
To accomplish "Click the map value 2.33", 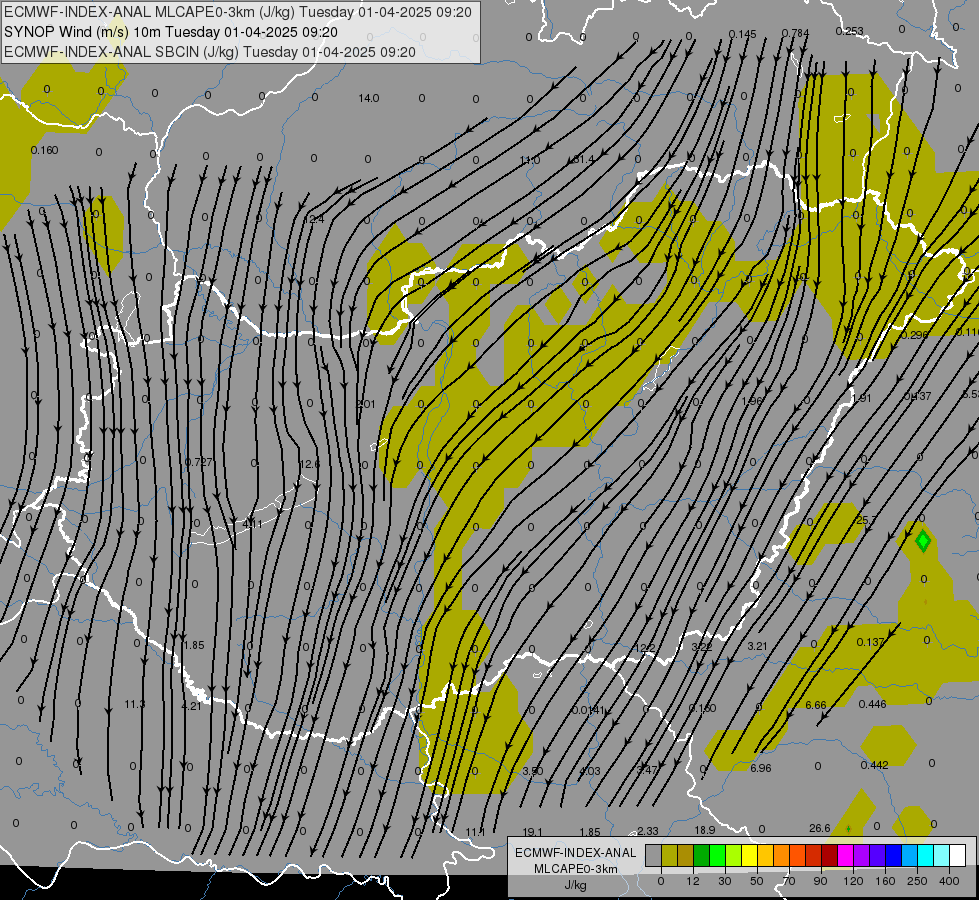I will tap(647, 831).
